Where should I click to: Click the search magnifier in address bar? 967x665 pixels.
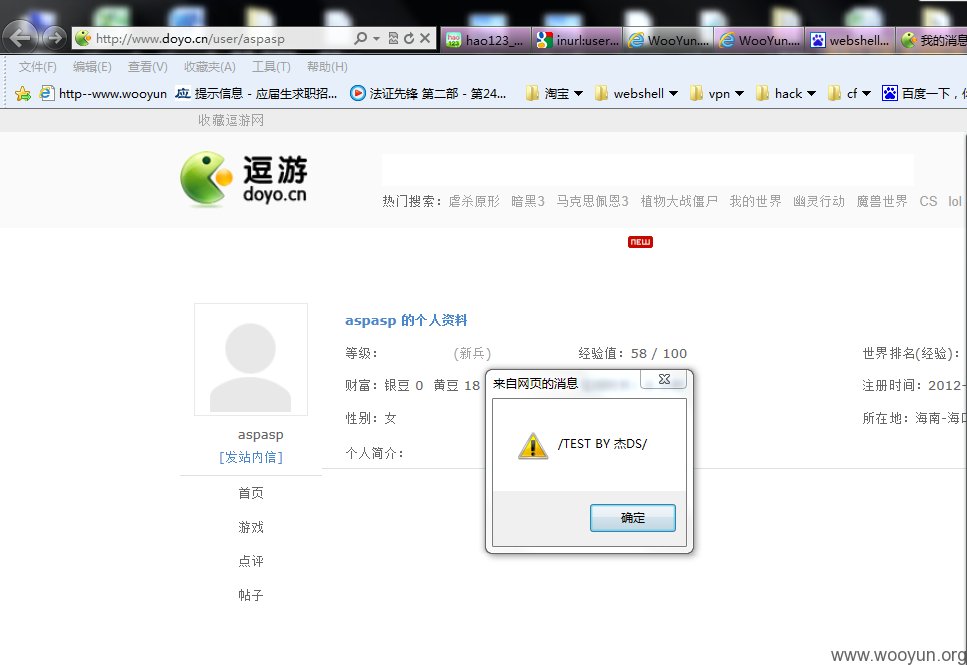click(x=361, y=38)
